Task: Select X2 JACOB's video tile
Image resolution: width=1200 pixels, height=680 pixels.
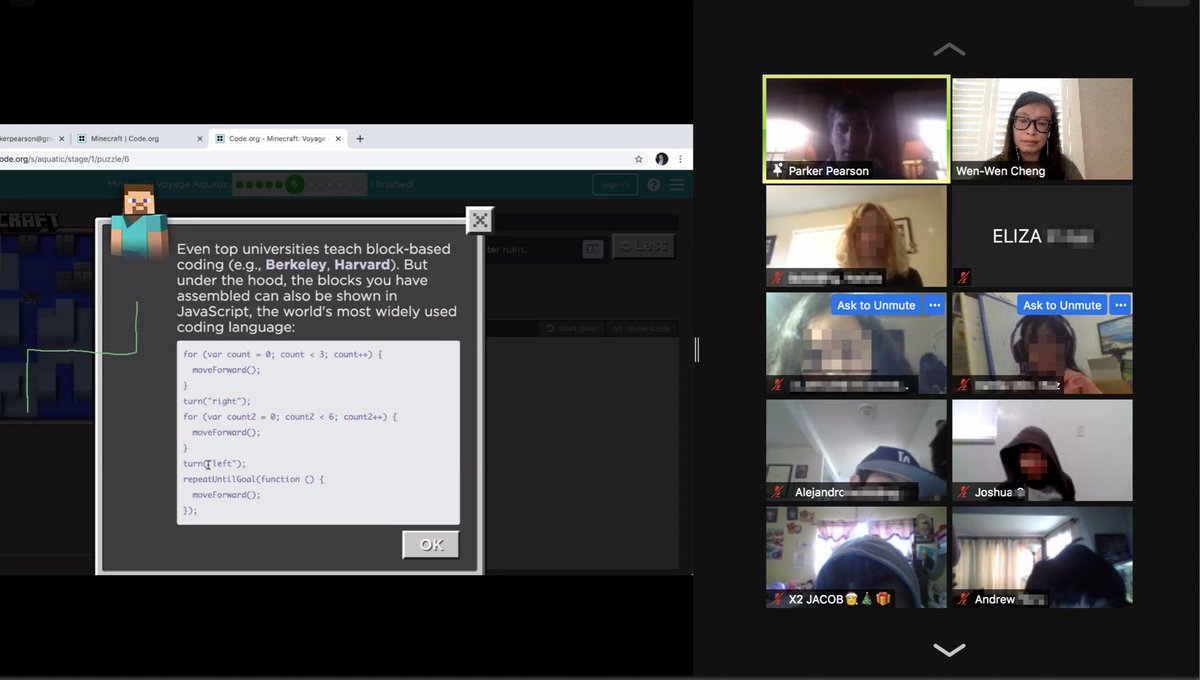Action: pos(856,557)
